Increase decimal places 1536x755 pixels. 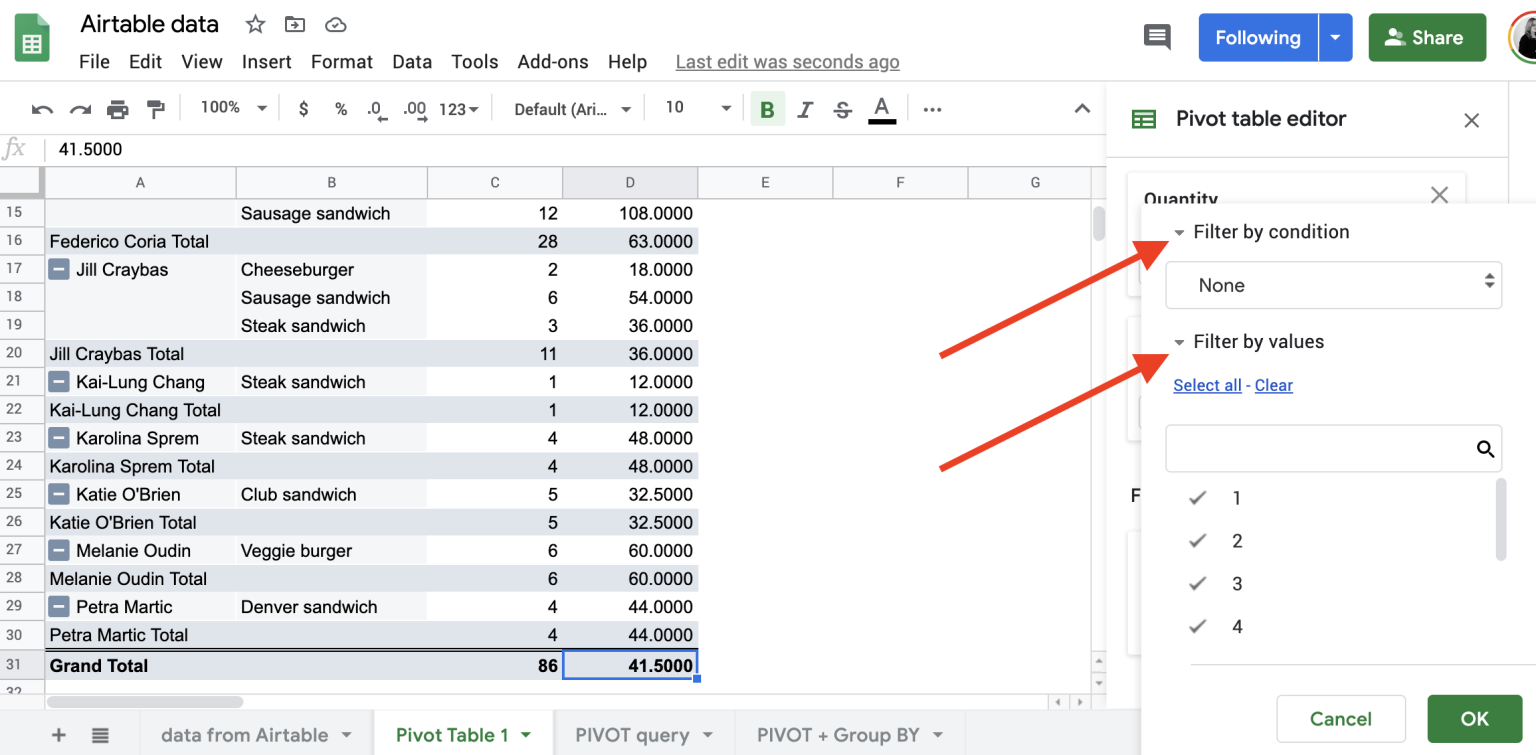tap(414, 109)
